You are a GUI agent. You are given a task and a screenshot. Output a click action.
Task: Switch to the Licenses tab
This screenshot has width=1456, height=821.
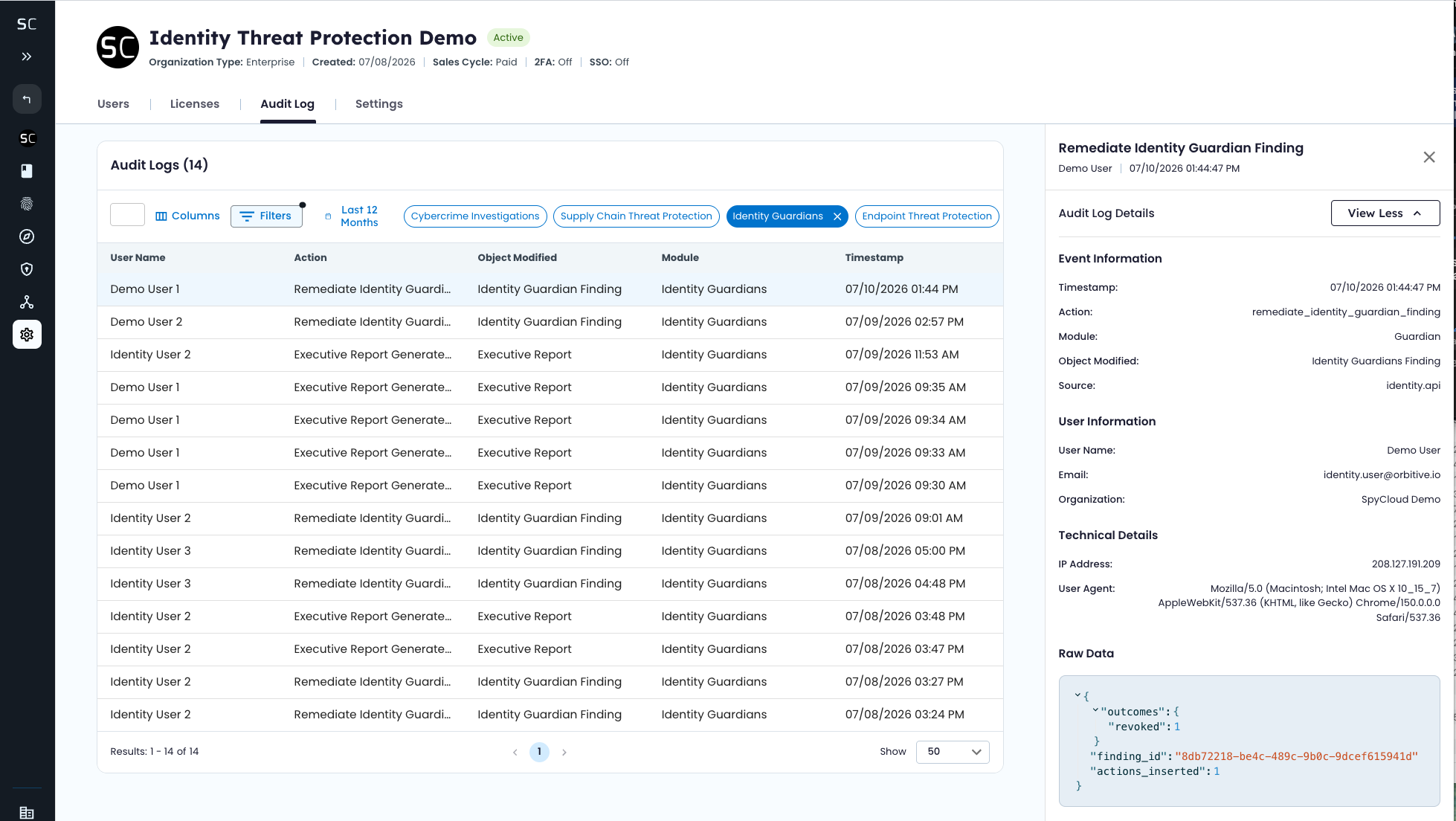pos(195,104)
